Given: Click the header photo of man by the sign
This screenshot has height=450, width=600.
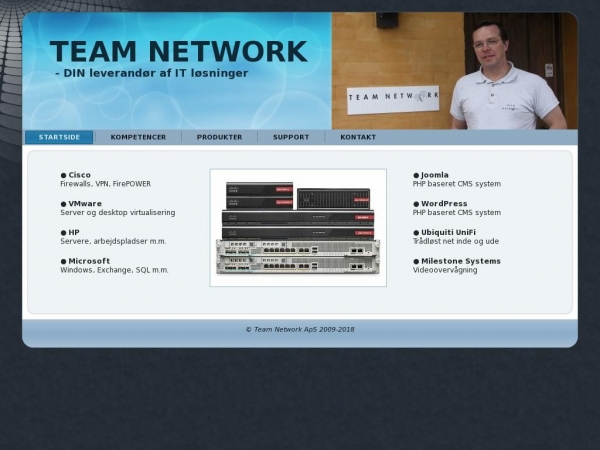Looking at the screenshot, I should pos(455,71).
